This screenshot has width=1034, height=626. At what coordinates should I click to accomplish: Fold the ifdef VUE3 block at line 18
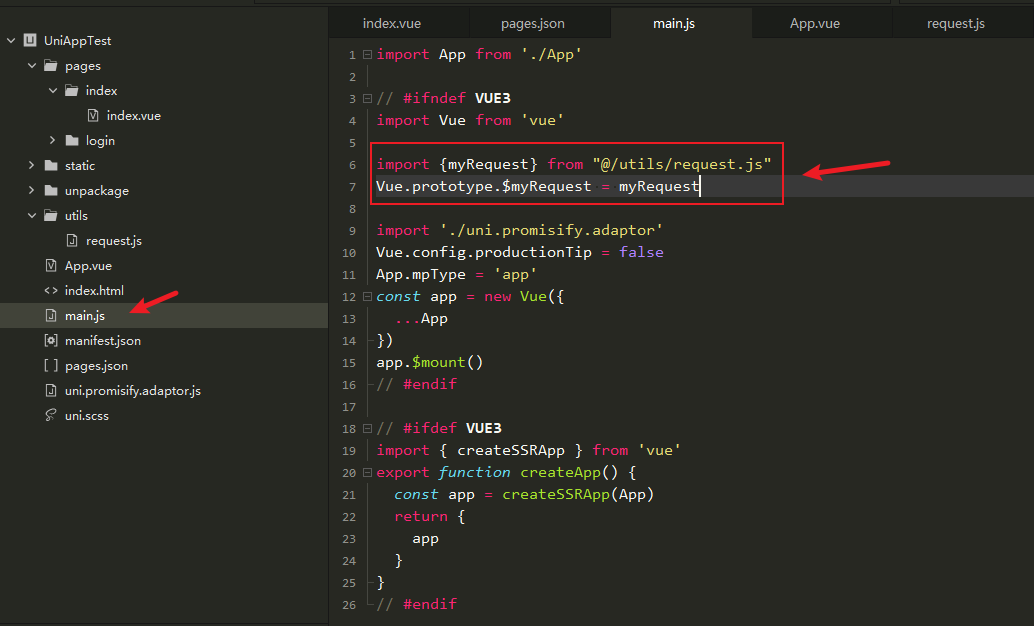367,428
